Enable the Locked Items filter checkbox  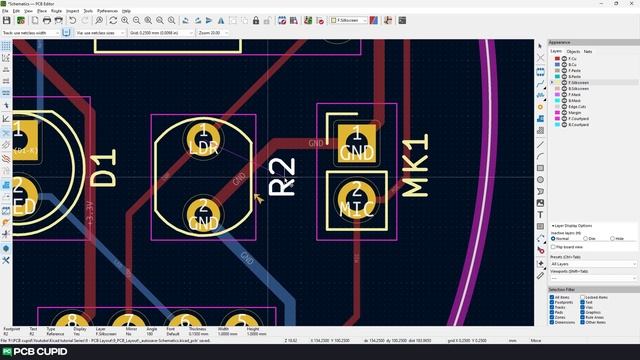click(582, 297)
